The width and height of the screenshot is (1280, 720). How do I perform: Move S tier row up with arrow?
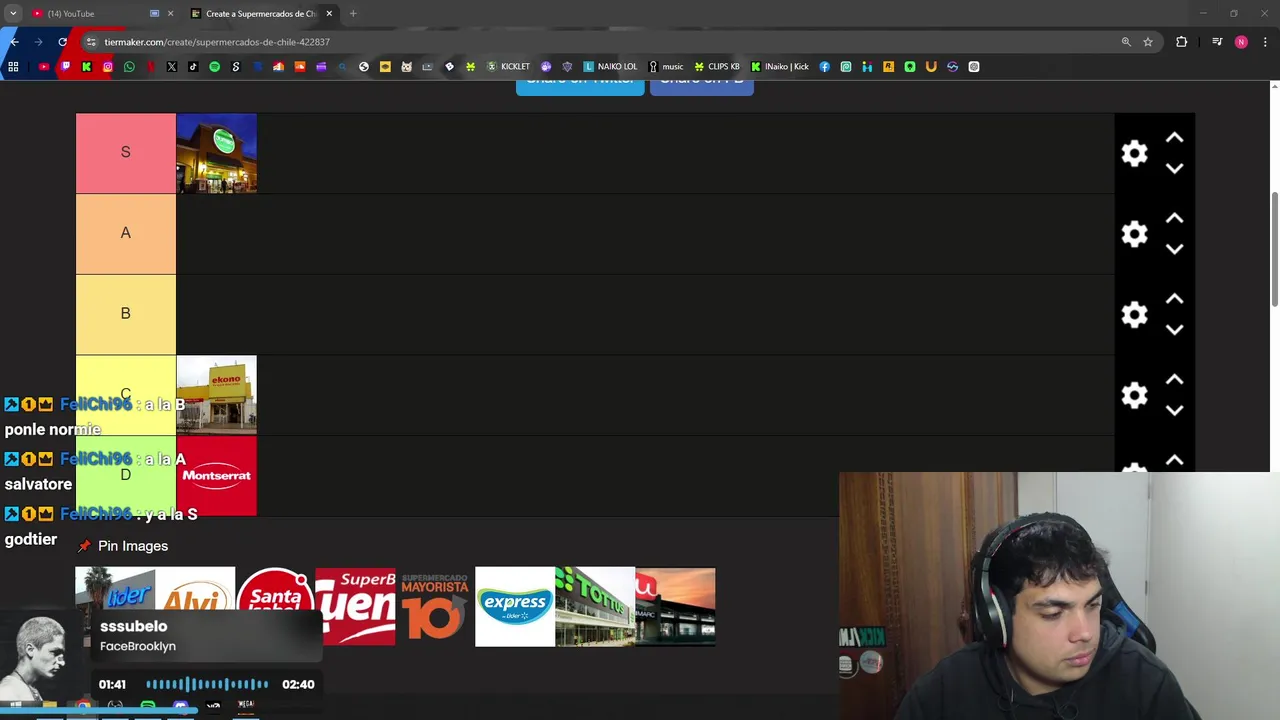pyautogui.click(x=1174, y=138)
